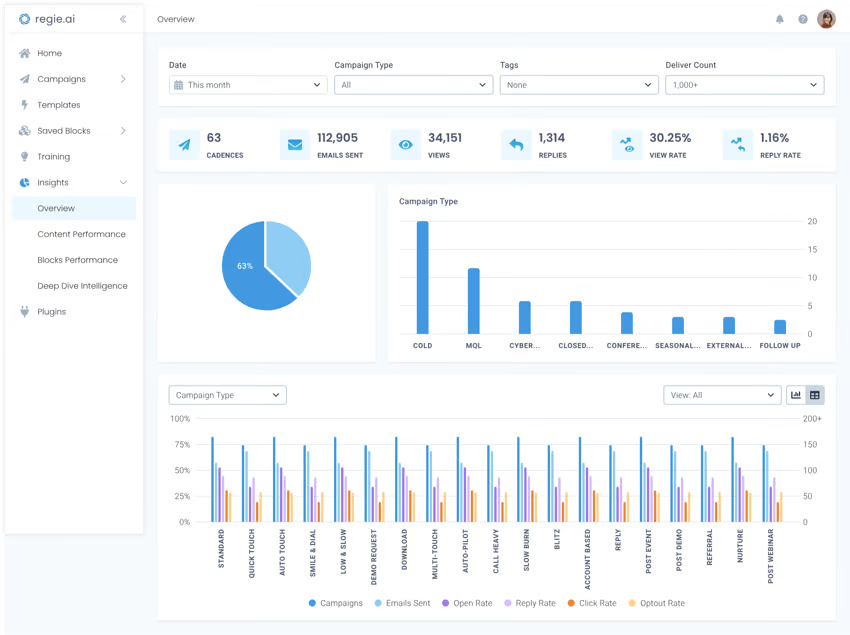The height and width of the screenshot is (635, 850).
Task: Click the help question mark icon
Action: (x=803, y=19)
